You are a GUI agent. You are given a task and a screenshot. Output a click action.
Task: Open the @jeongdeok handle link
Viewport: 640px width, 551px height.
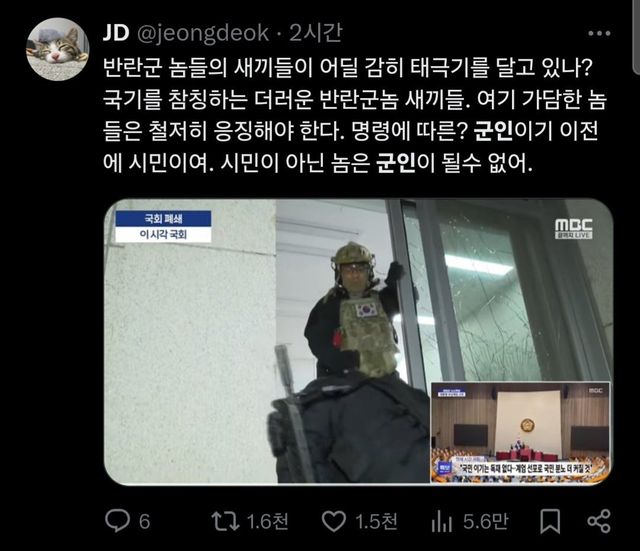pyautogui.click(x=202, y=33)
